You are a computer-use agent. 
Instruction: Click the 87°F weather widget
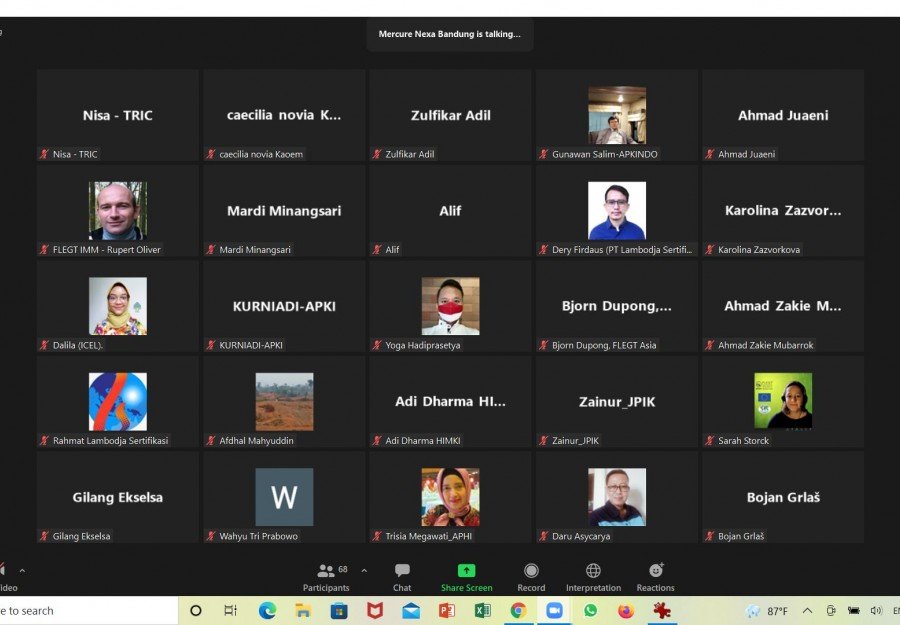(x=767, y=611)
